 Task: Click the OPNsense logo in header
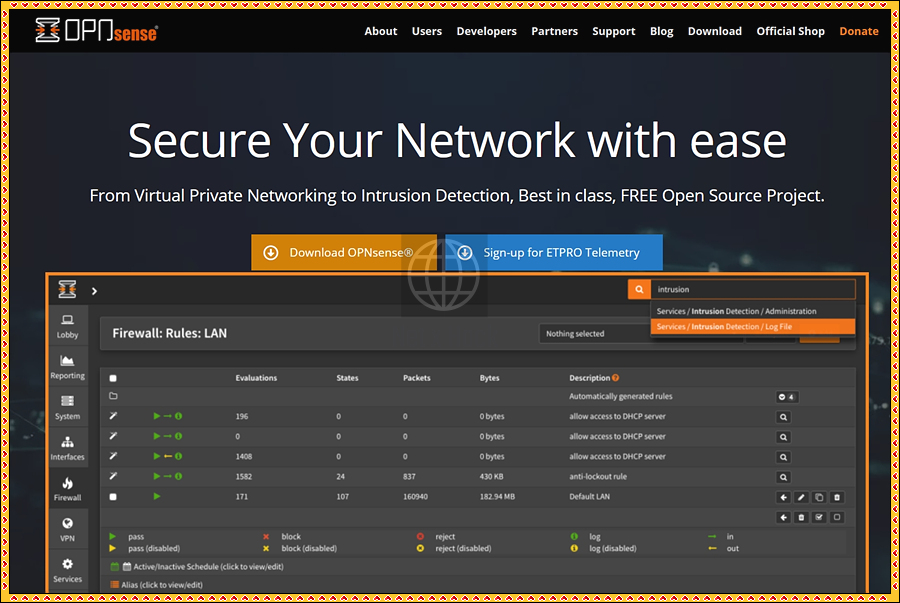pos(96,30)
